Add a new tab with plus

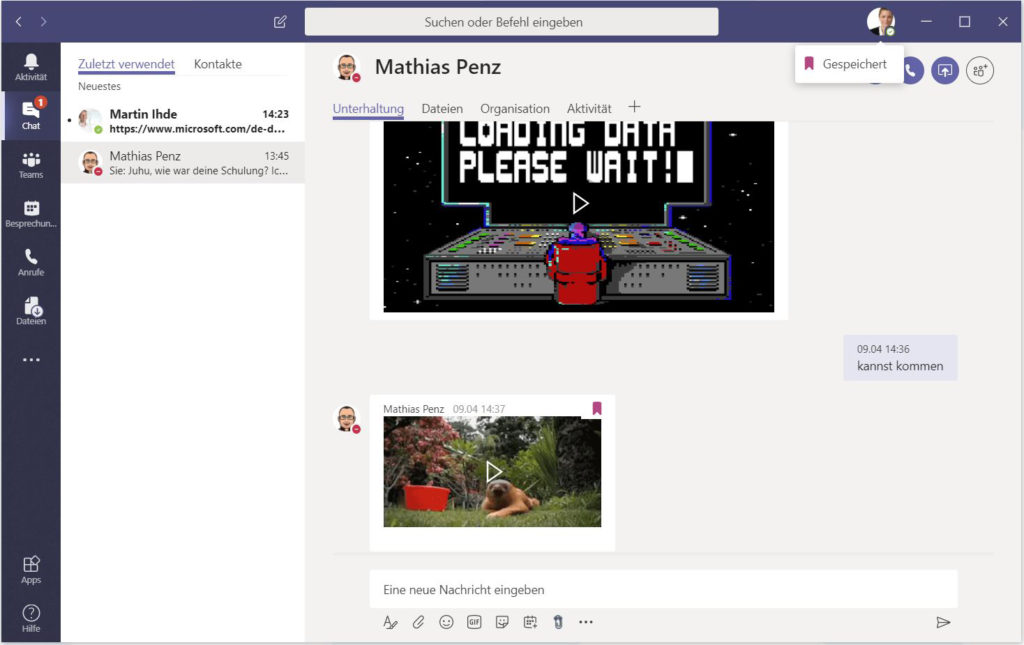pos(634,106)
